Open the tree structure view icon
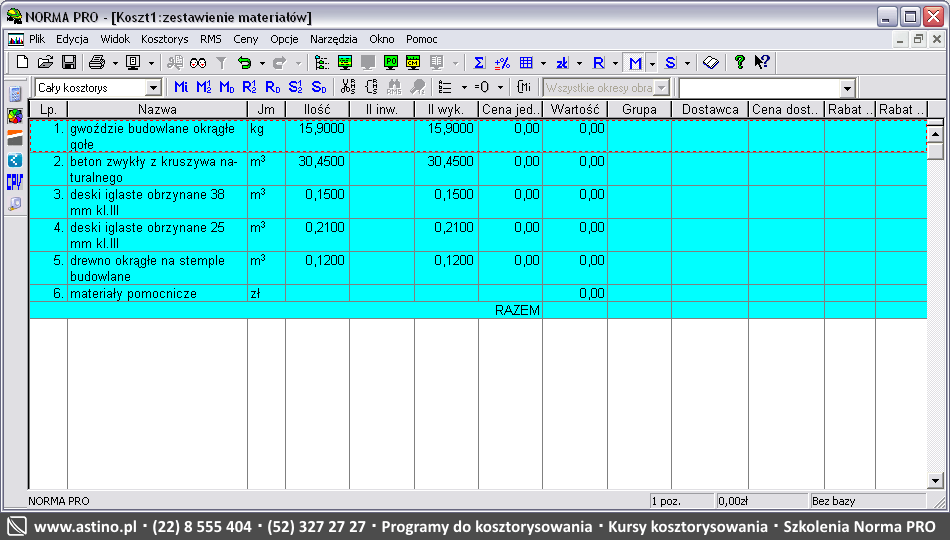The height and width of the screenshot is (540, 950). [x=322, y=62]
